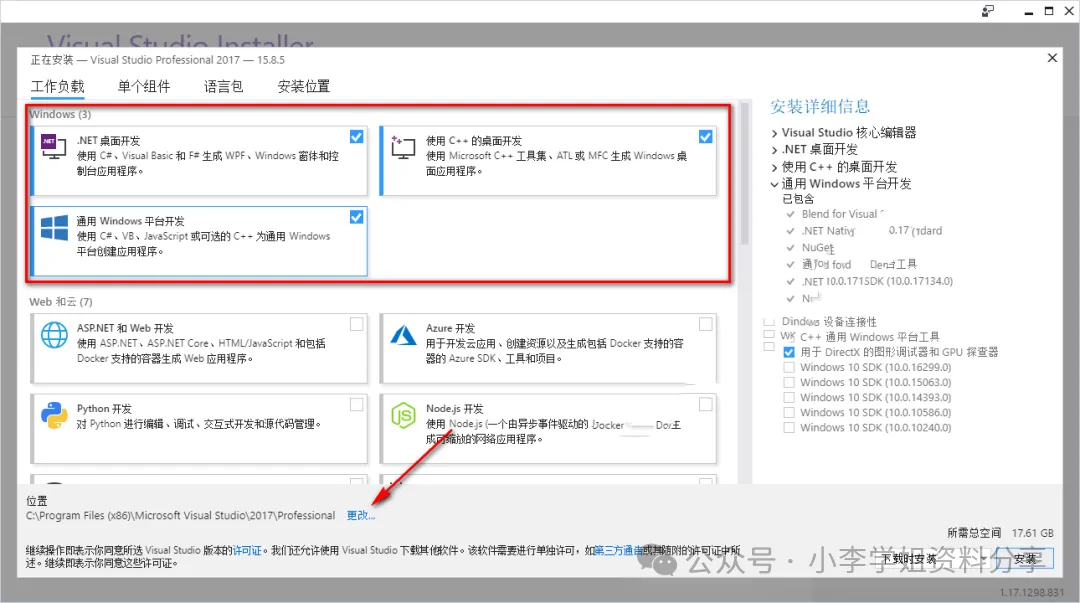This screenshot has height=603, width=1080.
Task: Uncheck the 使用 C++ 的桌面开发 workload checkbox
Action: [x=705, y=136]
